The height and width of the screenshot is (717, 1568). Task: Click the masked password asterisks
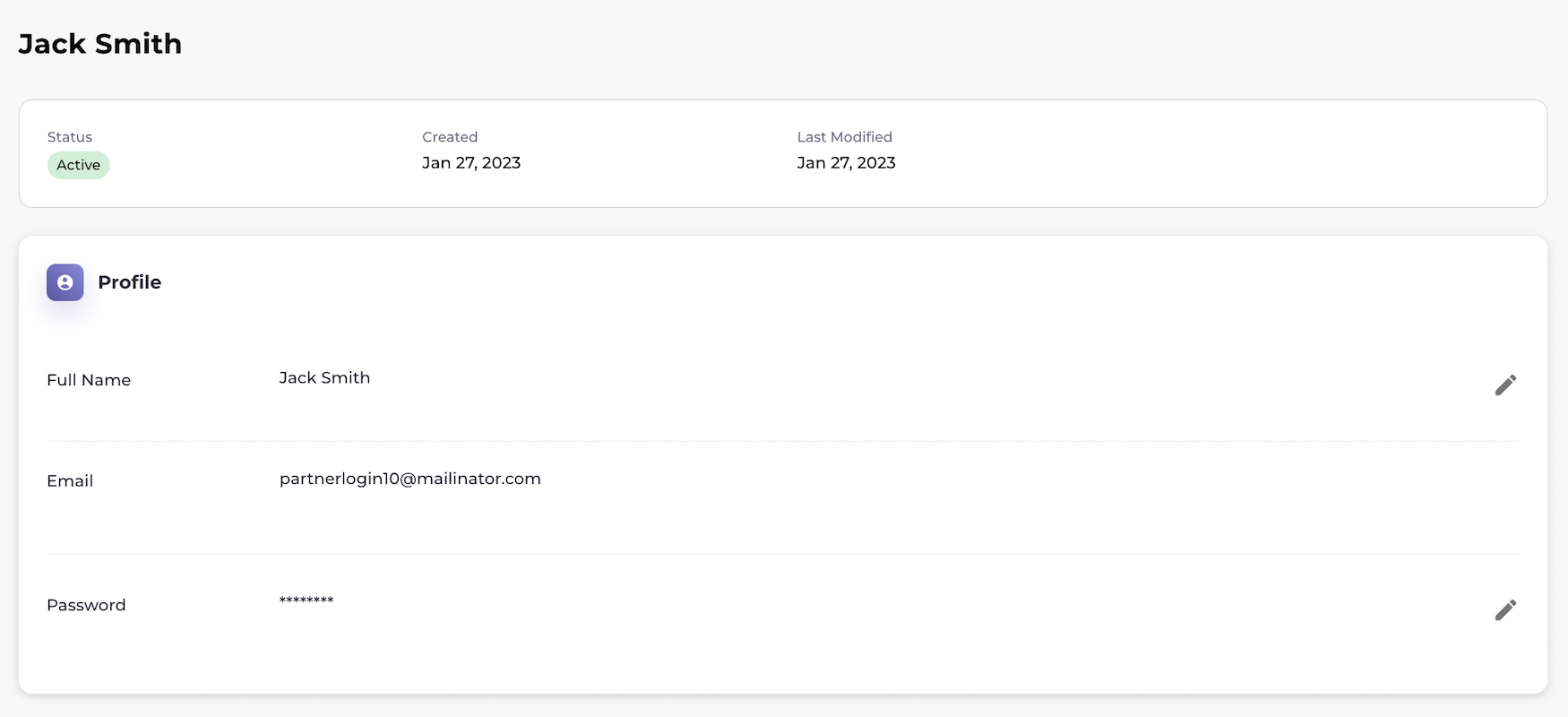point(306,600)
